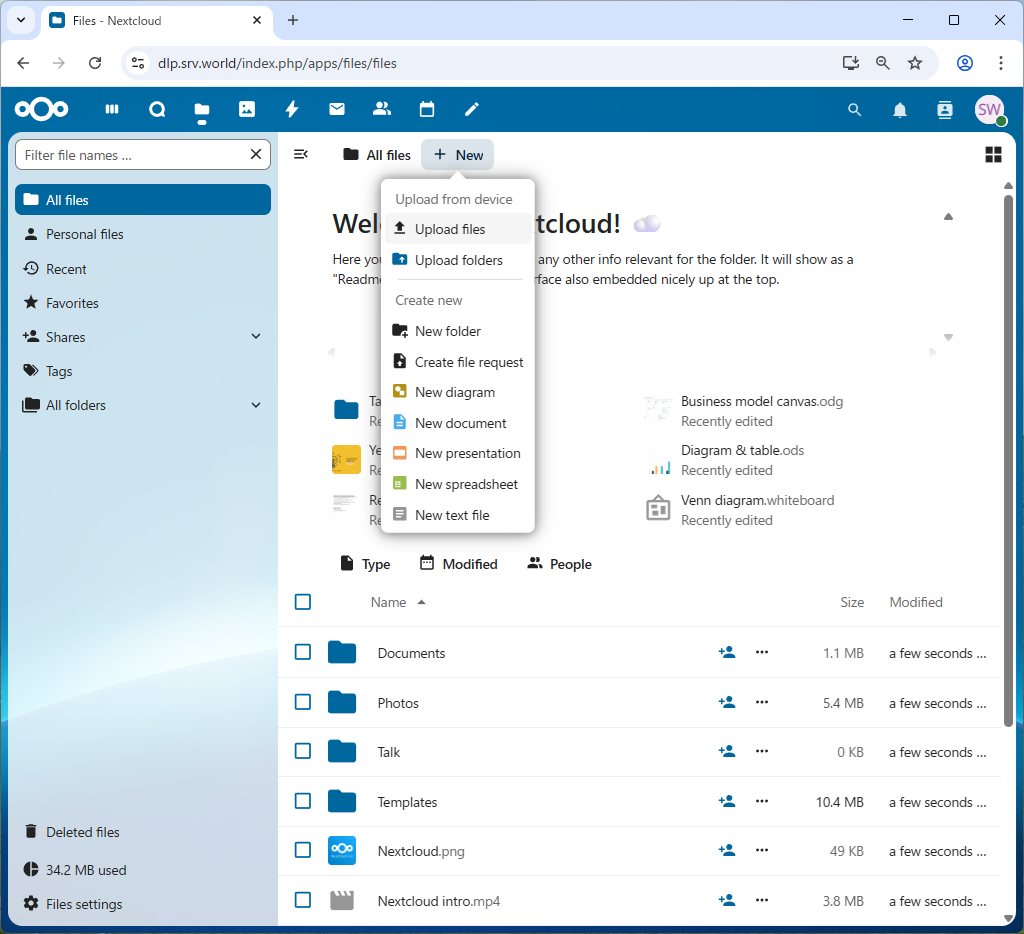Viewport: 1024px width, 934px height.
Task: Choose New presentation from the menu
Action: 458,453
